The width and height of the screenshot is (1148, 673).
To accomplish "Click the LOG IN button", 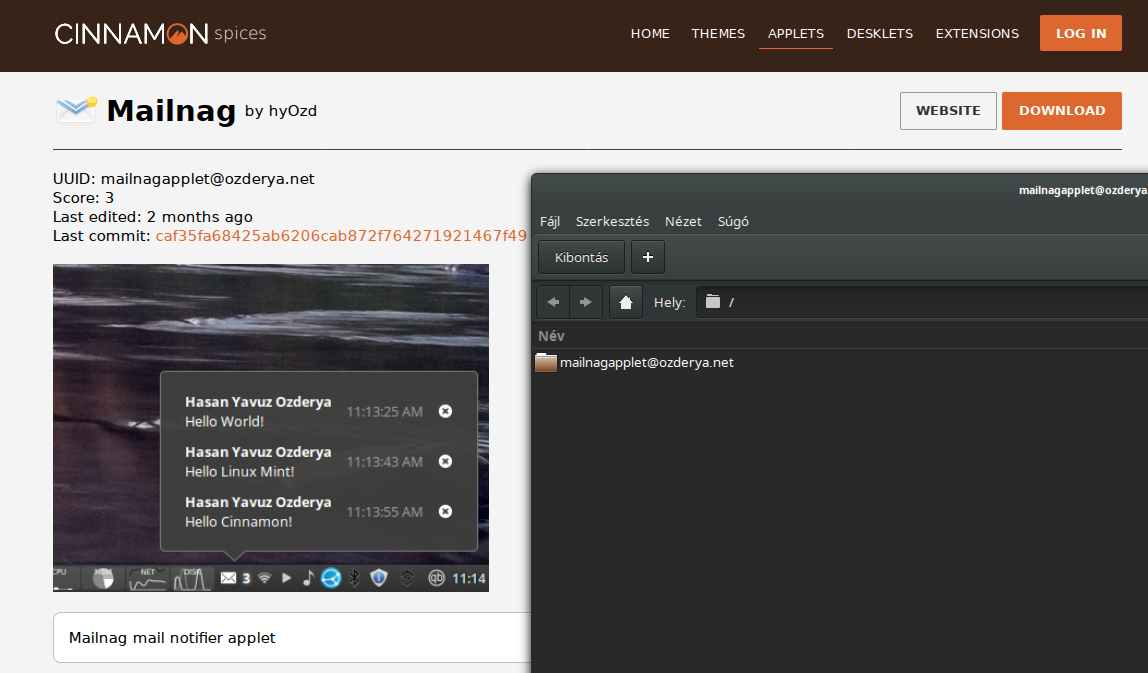I will point(1081,34).
